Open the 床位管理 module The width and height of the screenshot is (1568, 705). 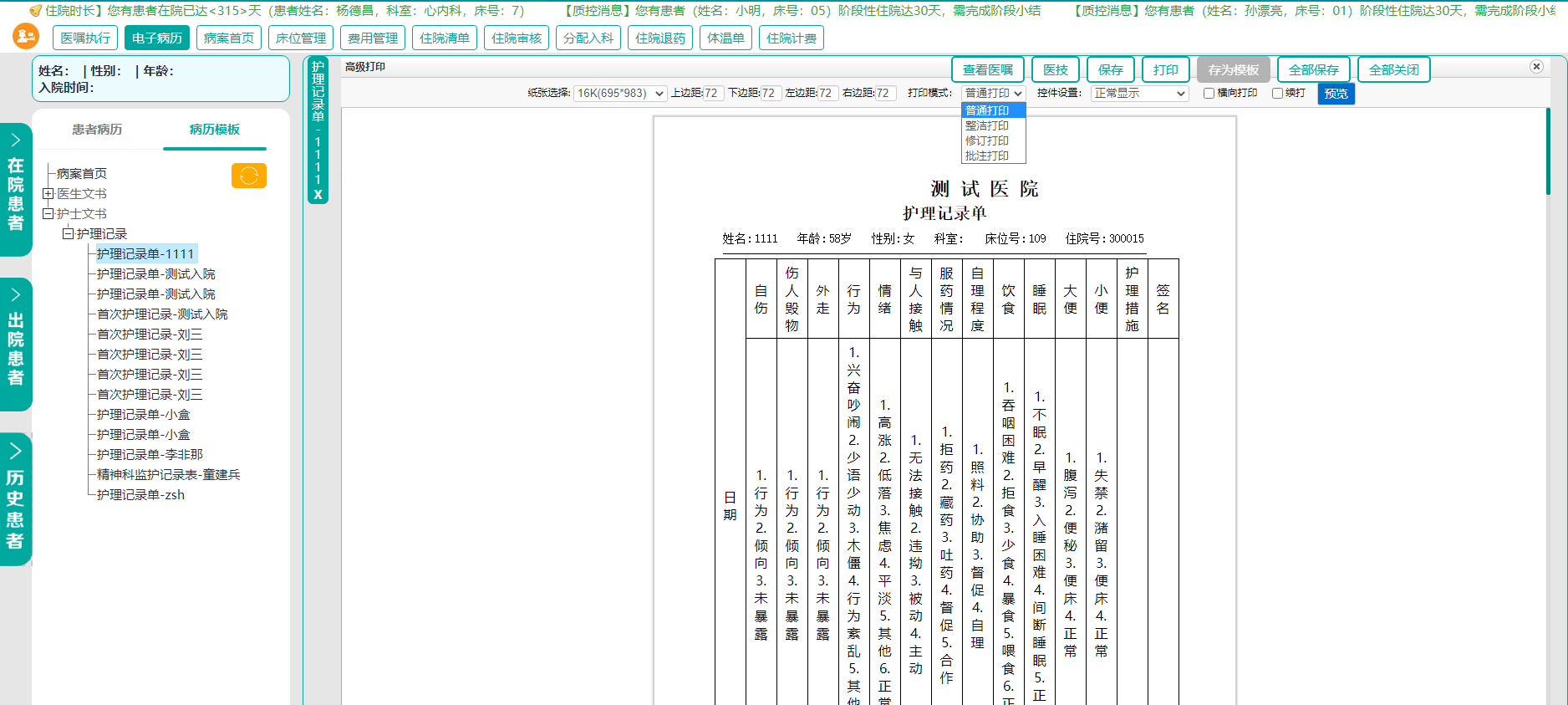click(x=301, y=38)
